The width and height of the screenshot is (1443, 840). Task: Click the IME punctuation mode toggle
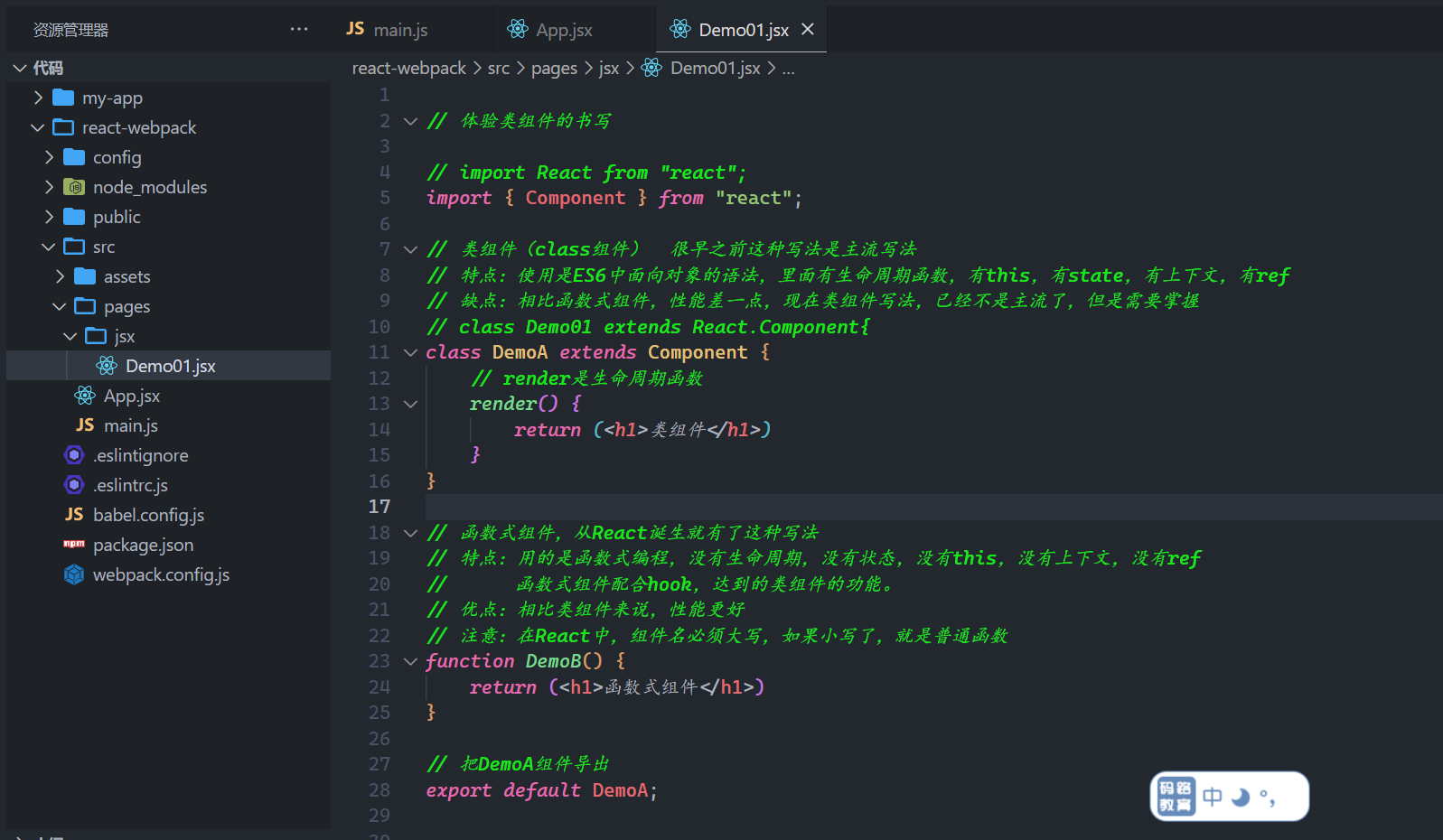tap(1268, 798)
